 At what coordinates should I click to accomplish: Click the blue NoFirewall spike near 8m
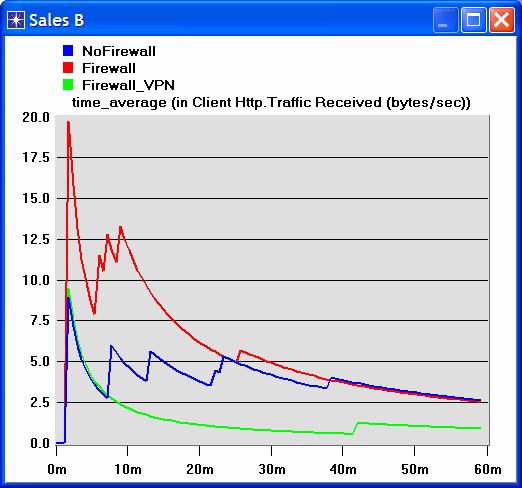click(x=111, y=346)
